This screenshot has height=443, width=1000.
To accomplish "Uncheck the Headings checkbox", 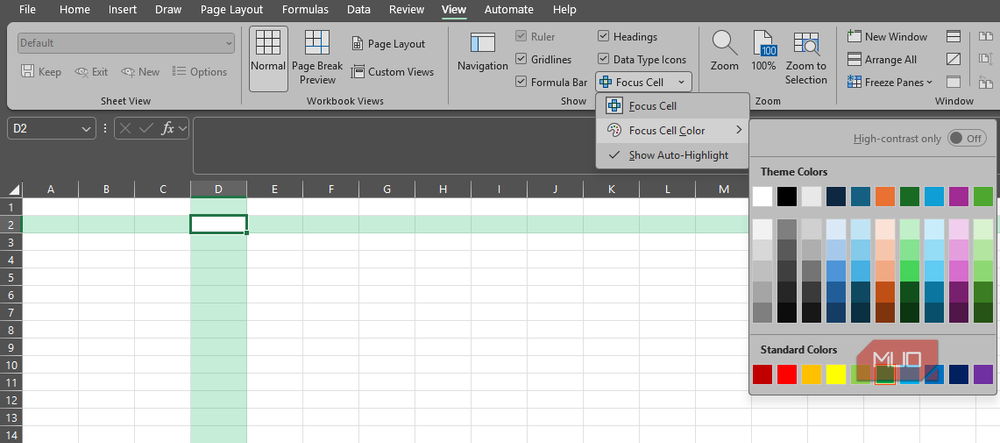I will pyautogui.click(x=603, y=37).
